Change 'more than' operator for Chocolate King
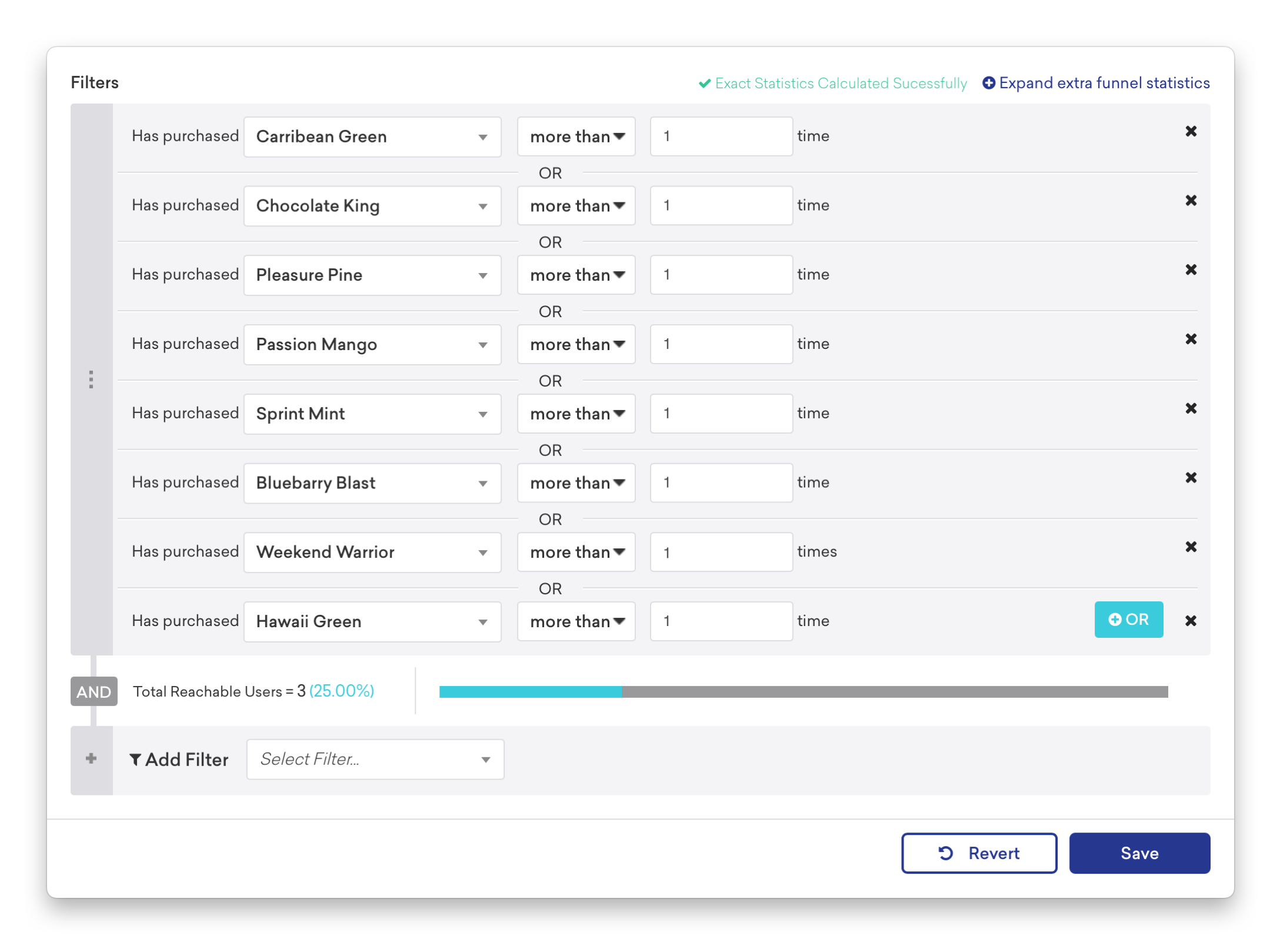Viewport: 1280px width, 952px height. pyautogui.click(x=576, y=206)
